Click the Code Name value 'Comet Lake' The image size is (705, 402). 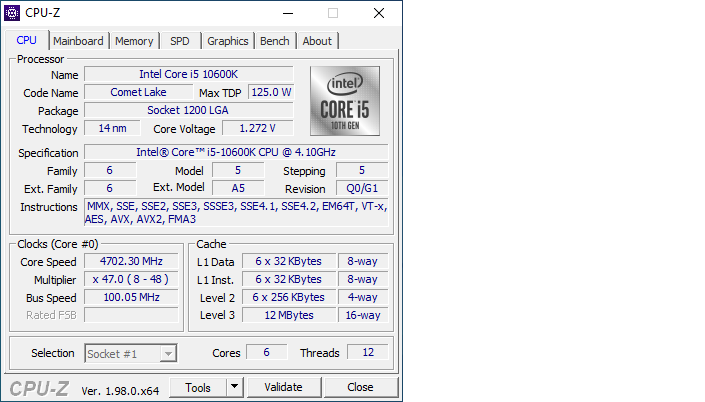138,92
